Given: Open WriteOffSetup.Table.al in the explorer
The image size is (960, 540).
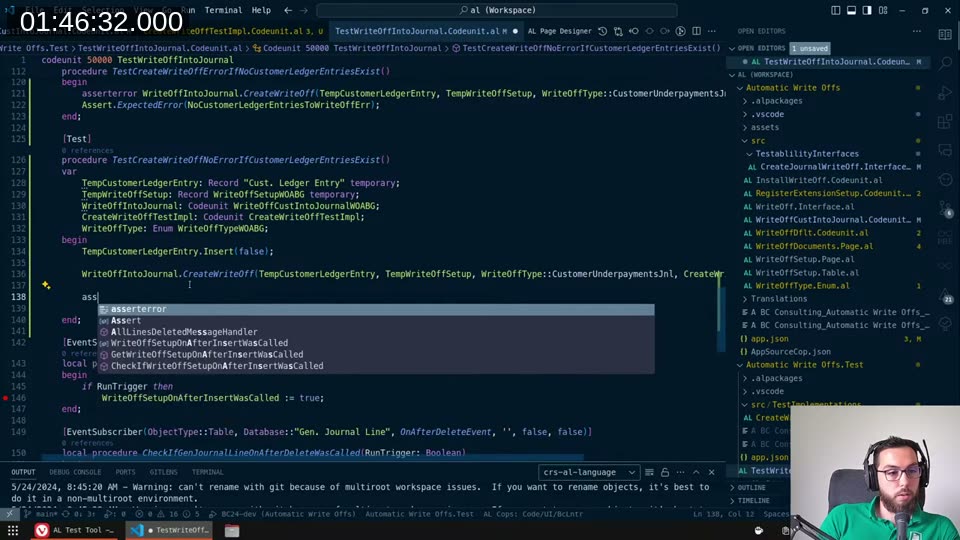Looking at the screenshot, I should coord(806,273).
